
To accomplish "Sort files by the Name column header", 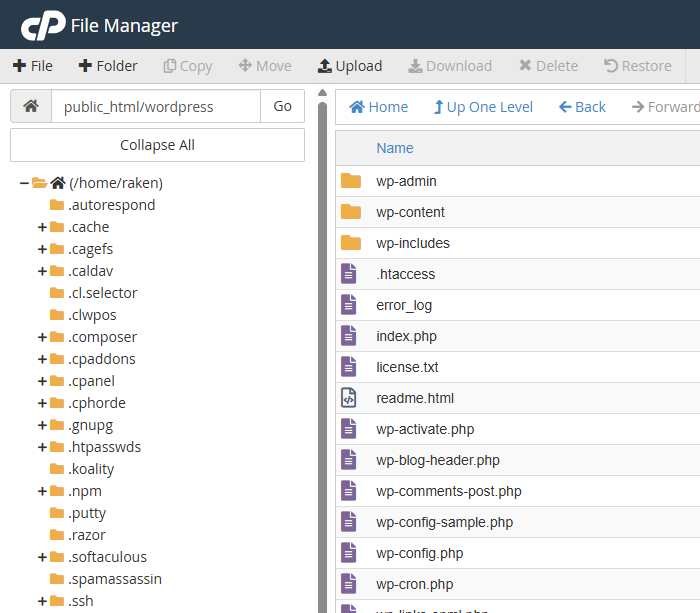I will pyautogui.click(x=395, y=148).
